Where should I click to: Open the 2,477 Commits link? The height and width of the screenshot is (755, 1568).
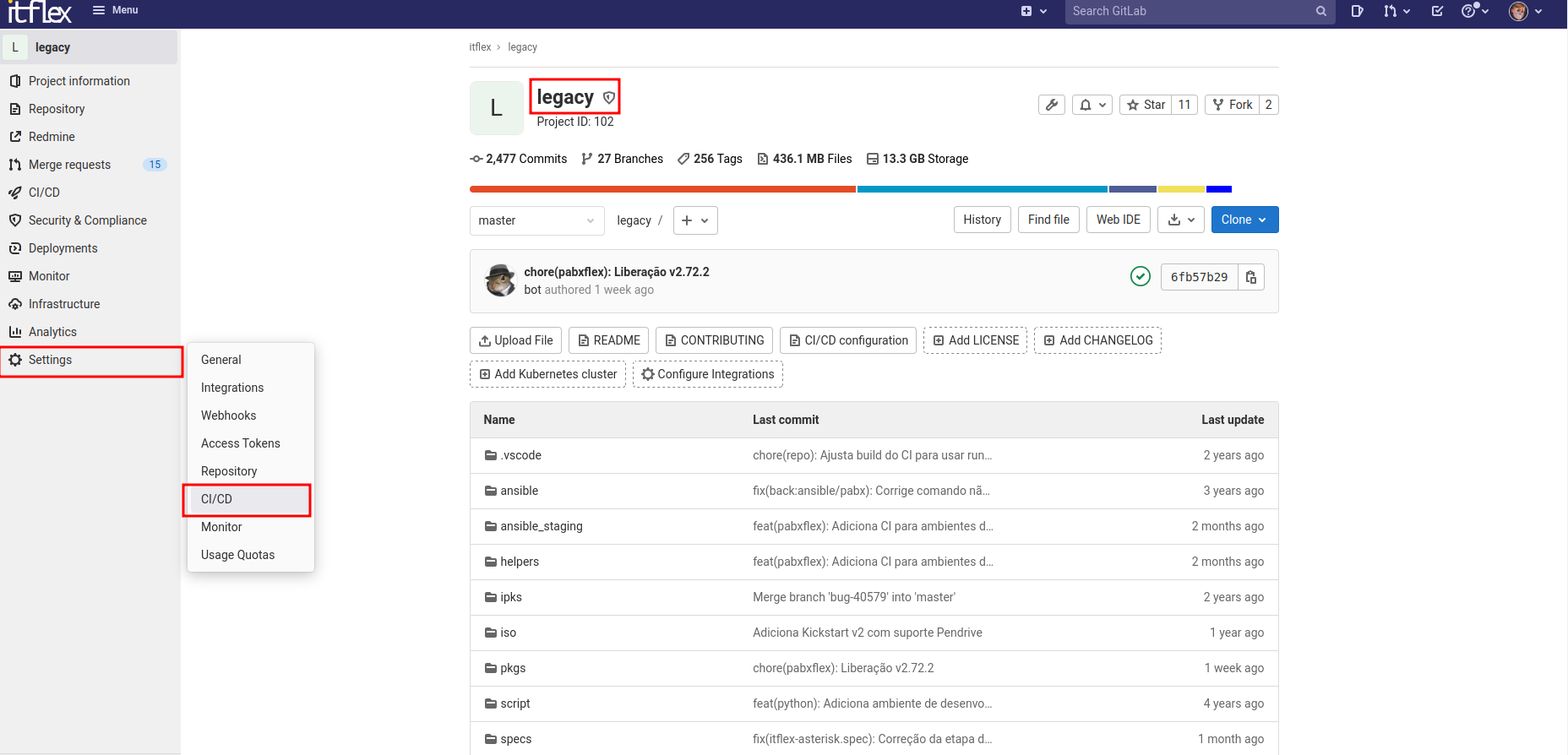point(519,159)
